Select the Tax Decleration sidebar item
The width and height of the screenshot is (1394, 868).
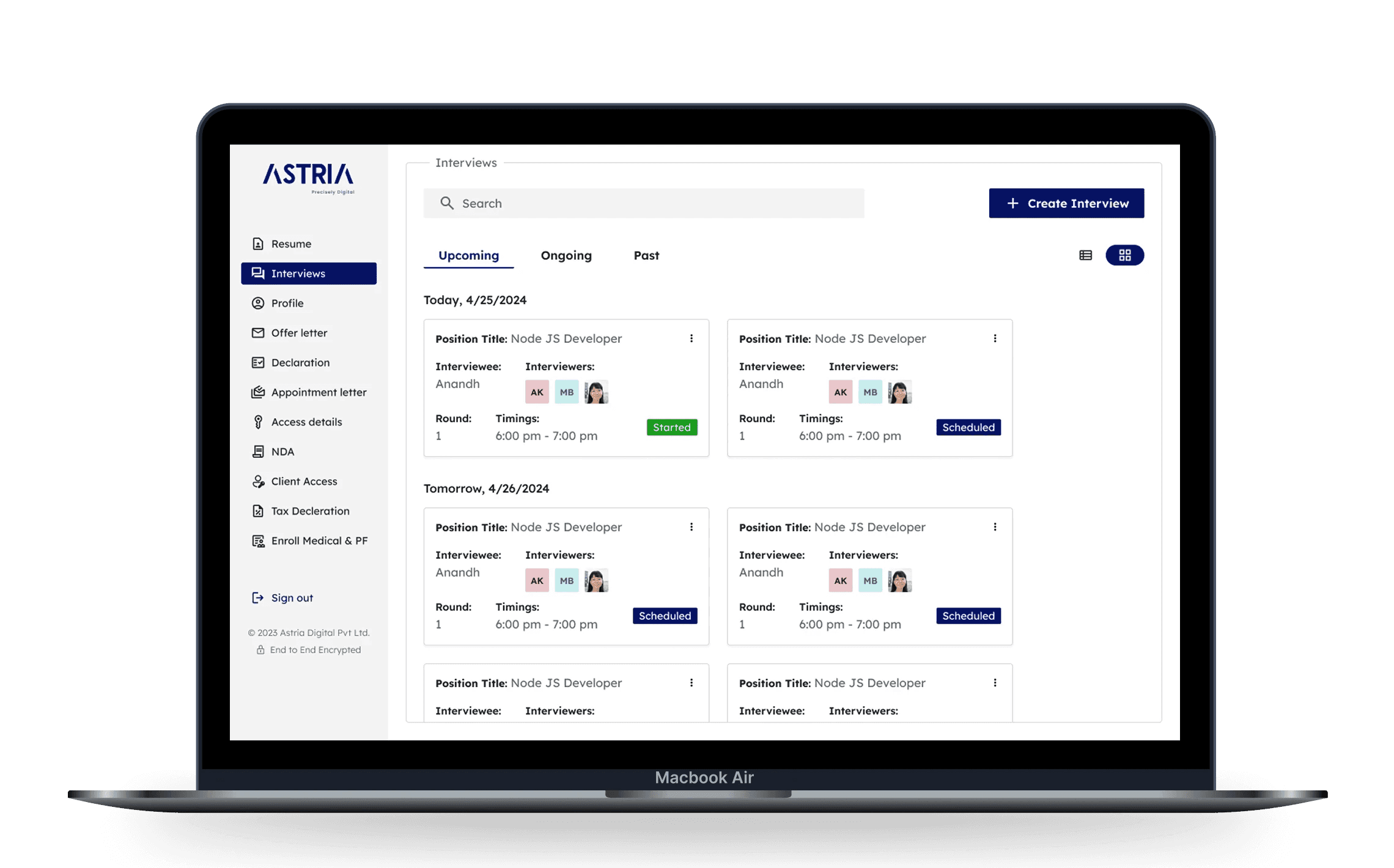(x=310, y=511)
